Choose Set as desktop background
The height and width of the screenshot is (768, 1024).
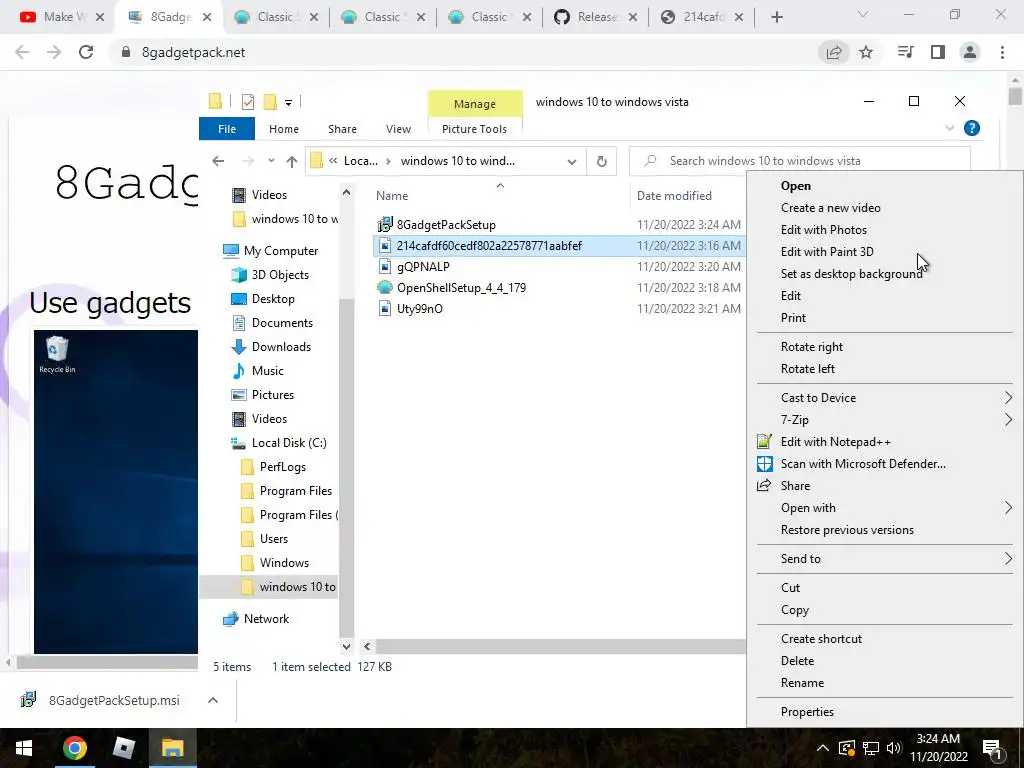852,274
